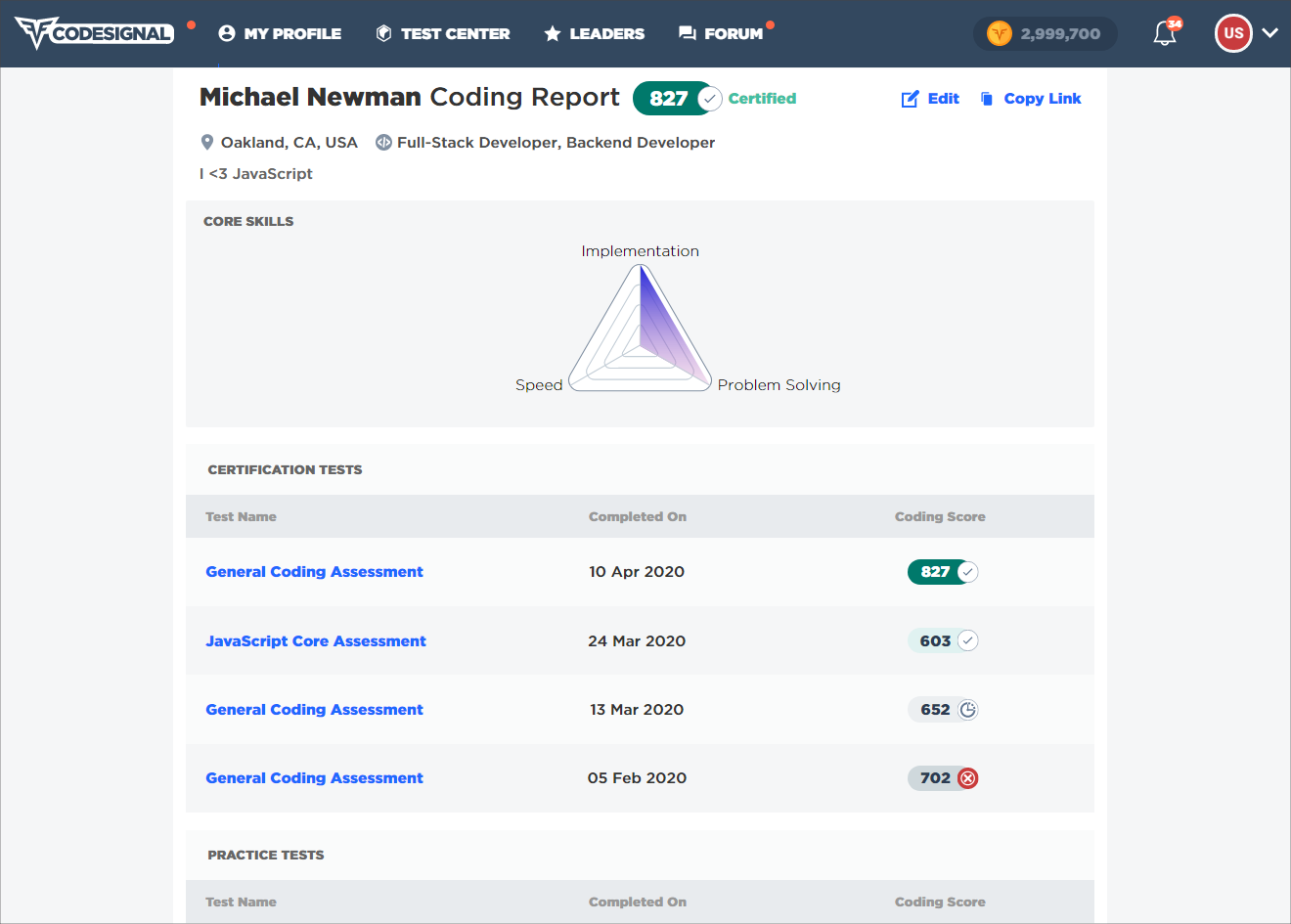1291x924 pixels.
Task: Click the Copy Link clipboard icon
Action: tap(987, 99)
